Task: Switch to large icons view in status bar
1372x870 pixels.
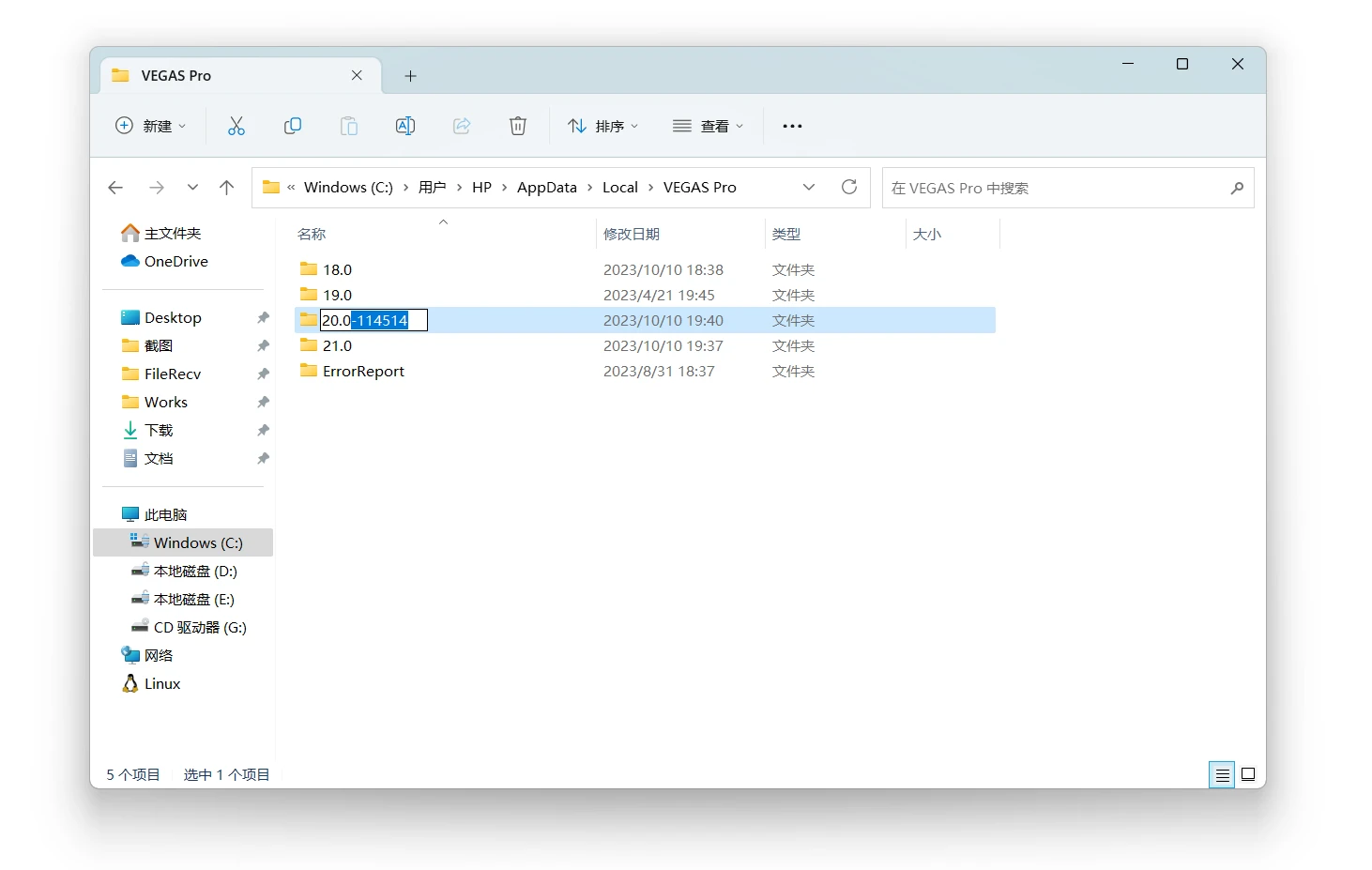Action: click(x=1248, y=775)
